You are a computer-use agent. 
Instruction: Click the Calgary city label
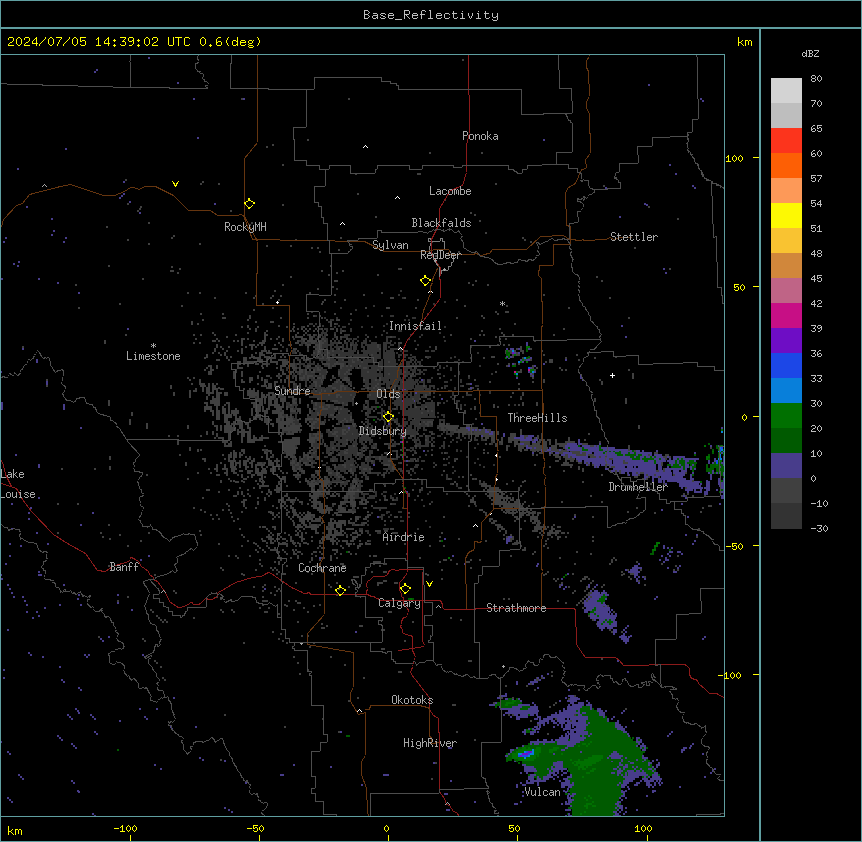pyautogui.click(x=399, y=603)
